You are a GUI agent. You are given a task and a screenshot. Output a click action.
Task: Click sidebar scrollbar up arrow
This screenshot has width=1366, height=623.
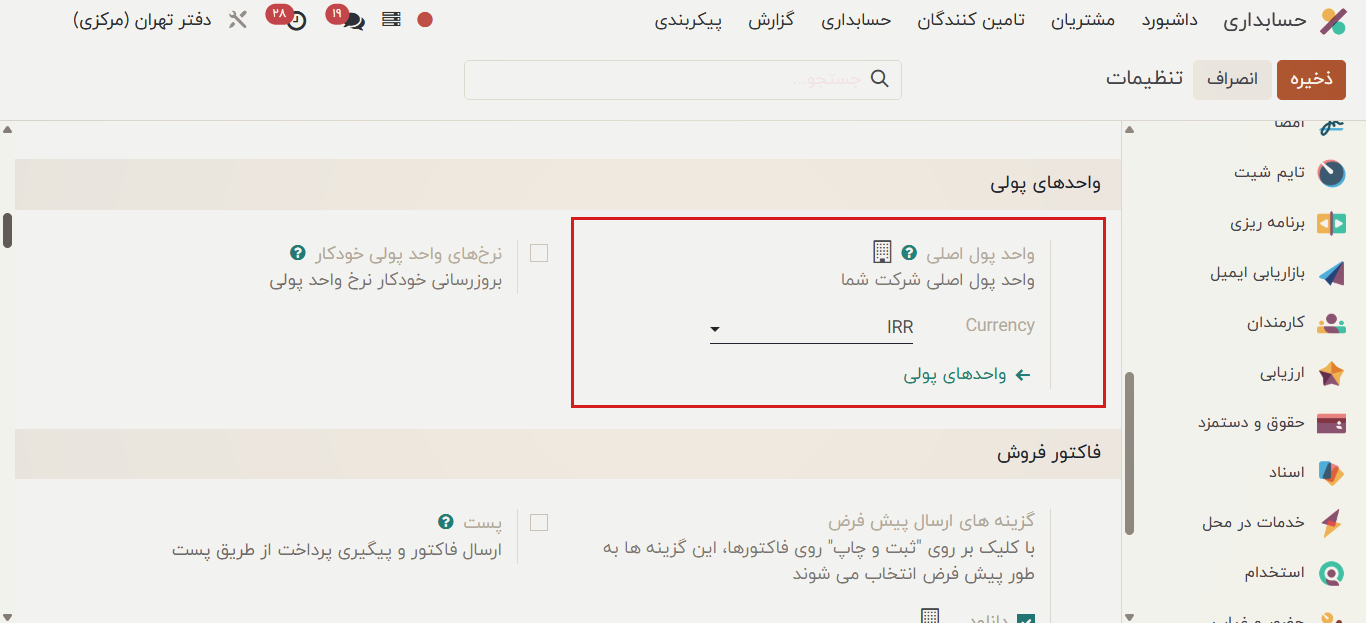tap(1129, 130)
